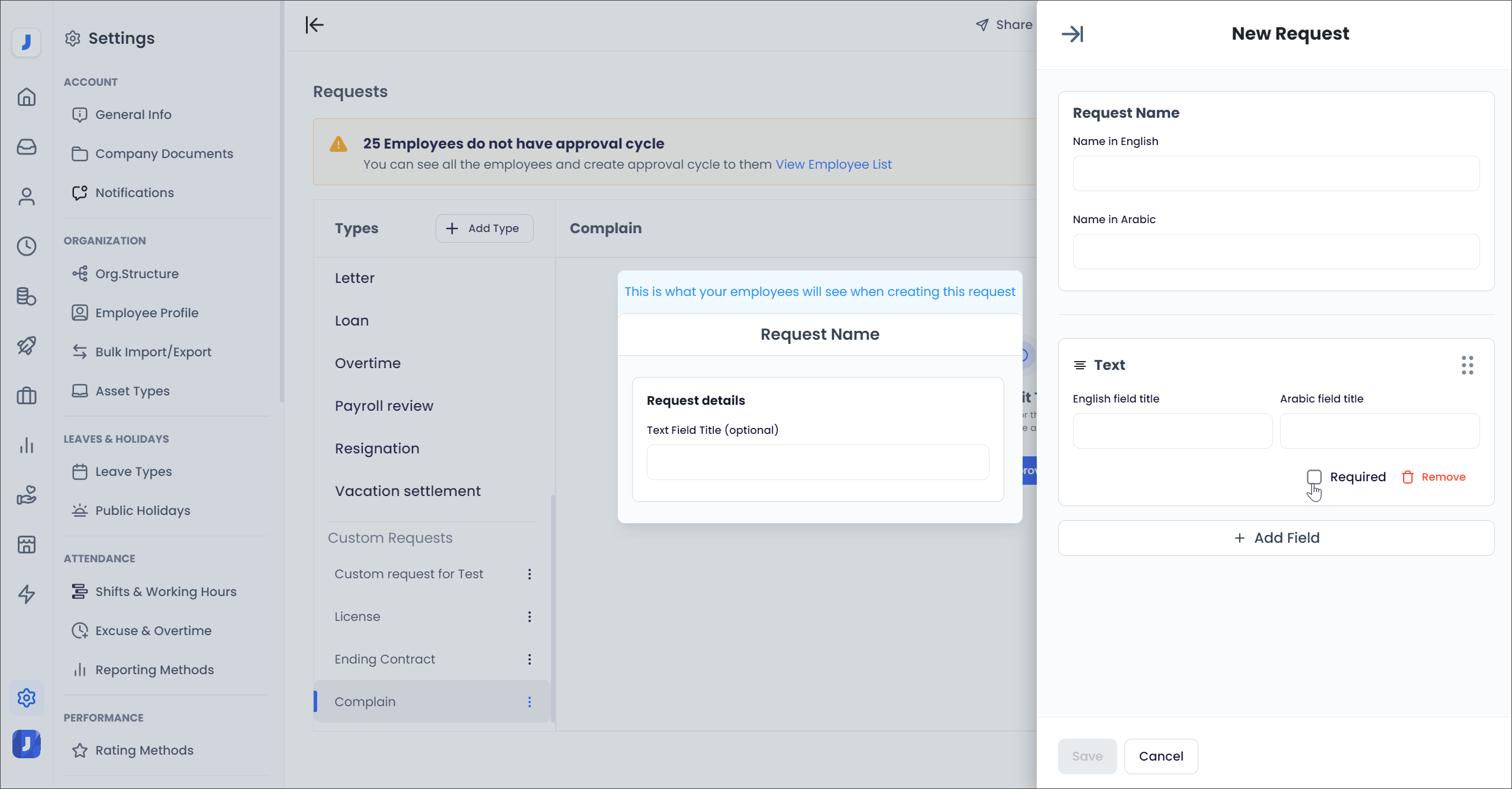The height and width of the screenshot is (789, 1512).
Task: Enable the Required checkbox for the Text field
Action: (x=1314, y=476)
